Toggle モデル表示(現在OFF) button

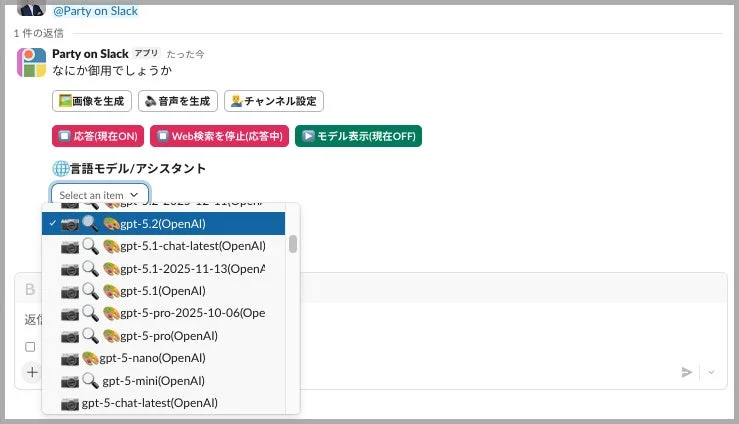[359, 136]
